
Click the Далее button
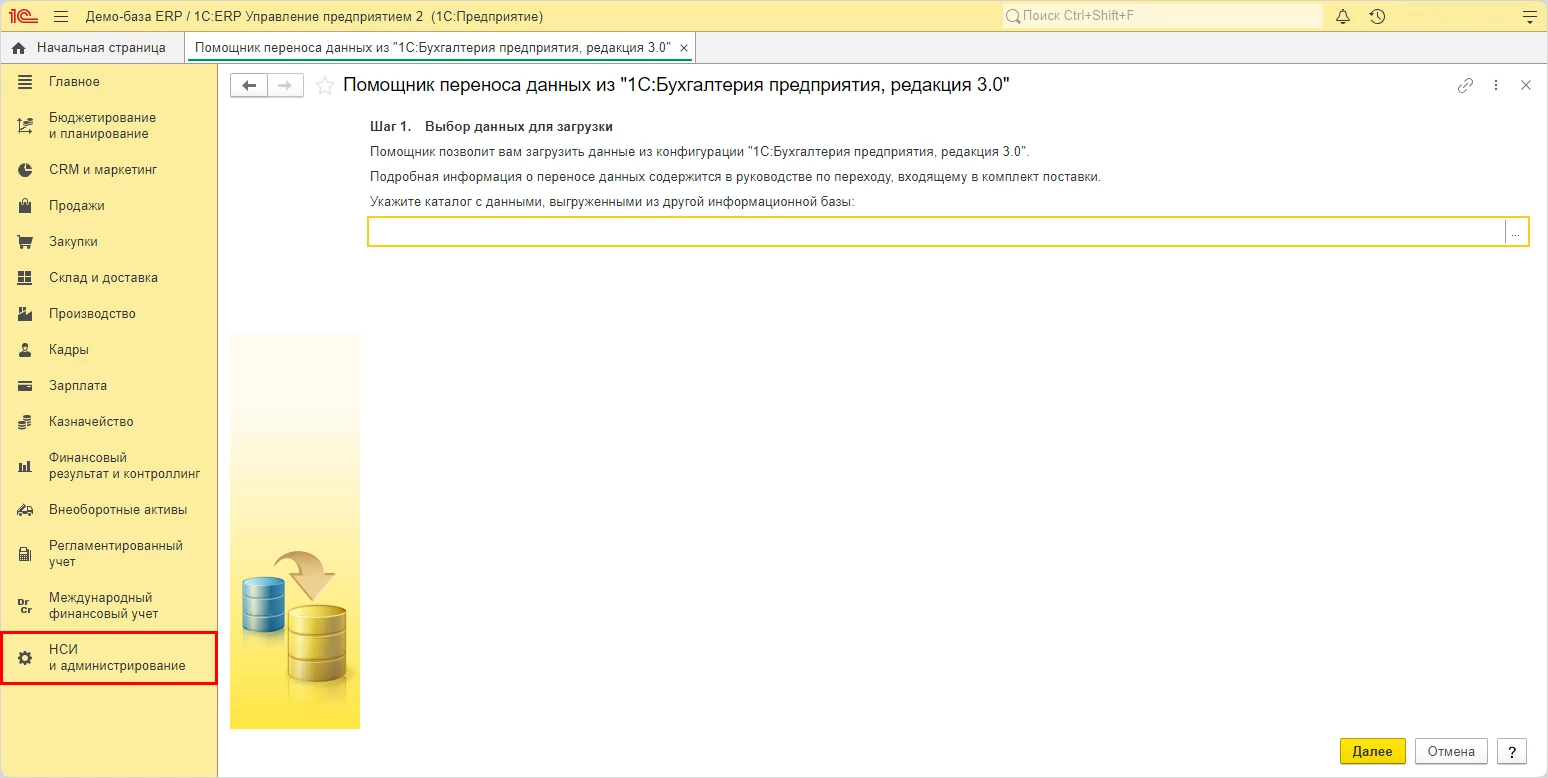tap(1373, 751)
